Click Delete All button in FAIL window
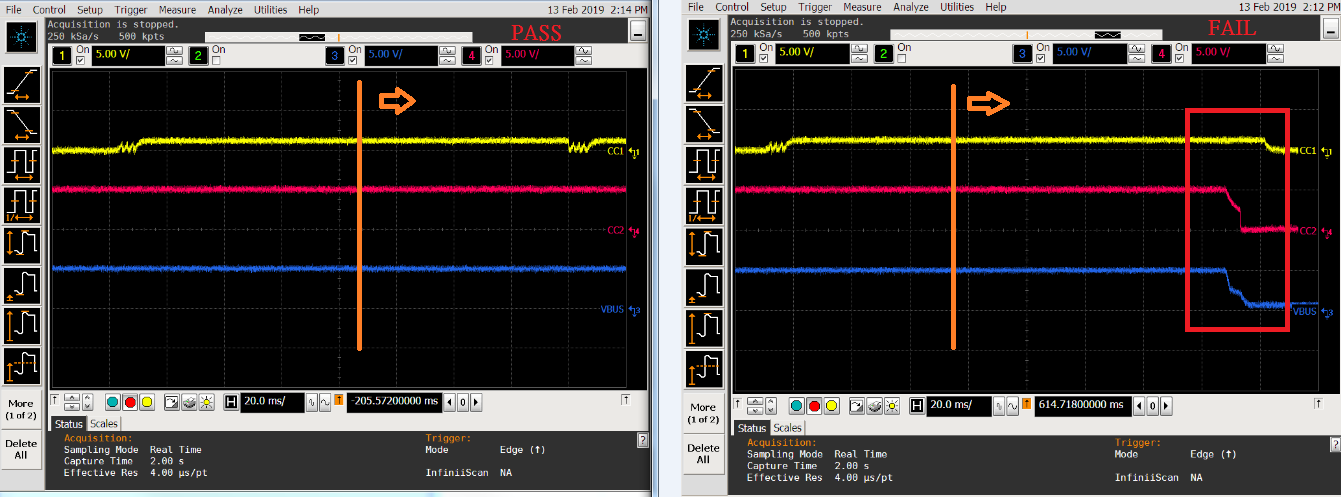The height and width of the screenshot is (497, 1341). pos(703,453)
